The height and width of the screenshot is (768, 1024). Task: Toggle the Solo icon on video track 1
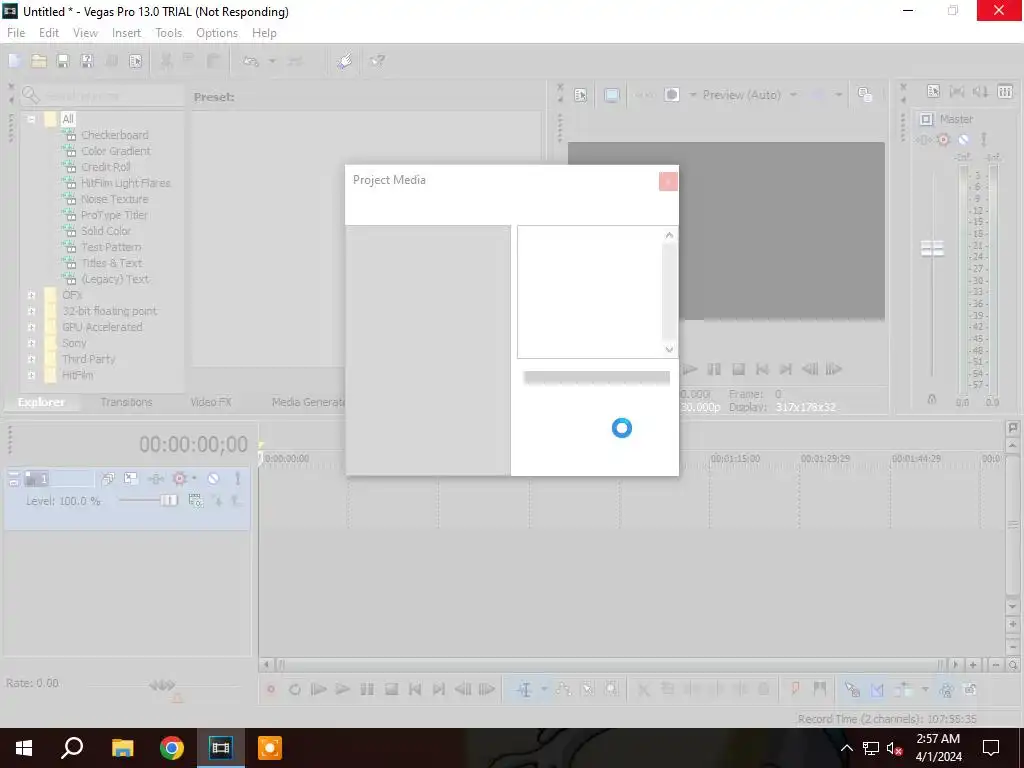pyautogui.click(x=238, y=479)
